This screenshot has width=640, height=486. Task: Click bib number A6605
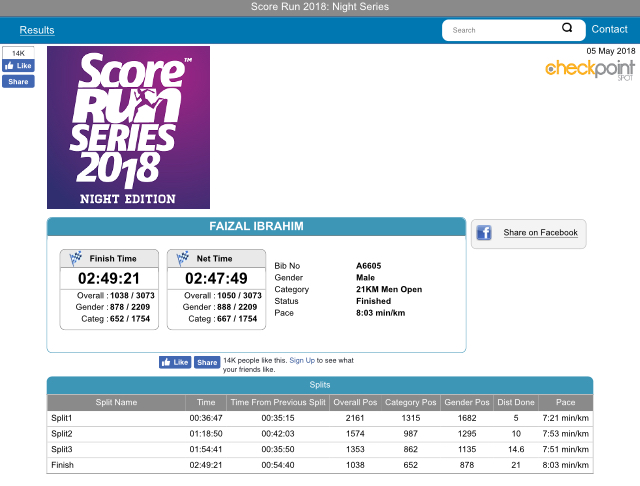pyautogui.click(x=369, y=266)
